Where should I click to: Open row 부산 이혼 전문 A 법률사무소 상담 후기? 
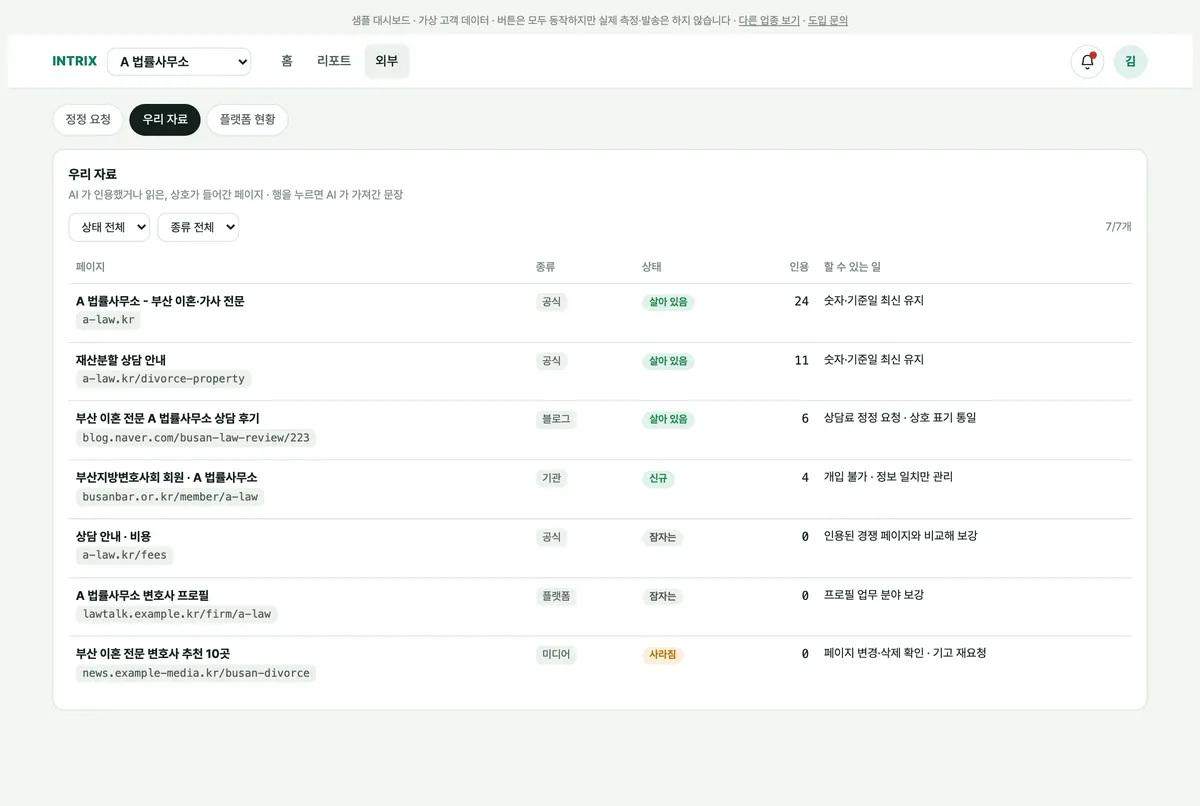[x=600, y=431]
